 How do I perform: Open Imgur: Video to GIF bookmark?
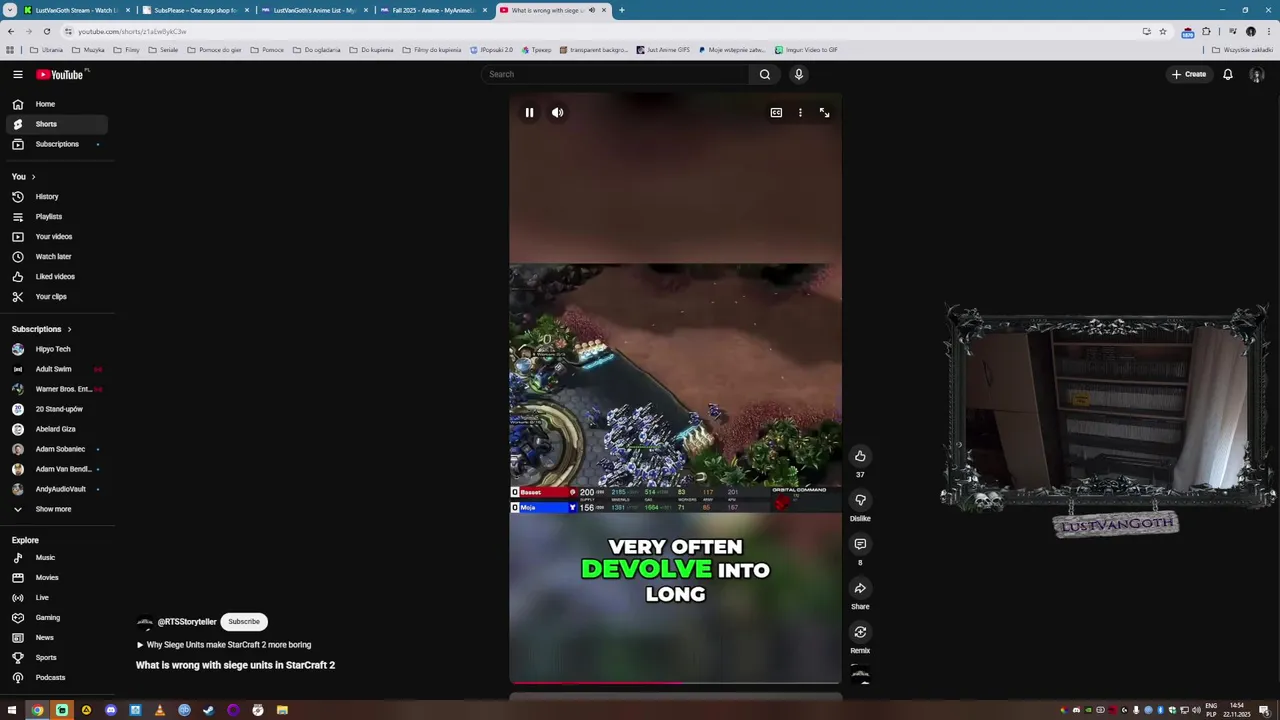tap(806, 50)
